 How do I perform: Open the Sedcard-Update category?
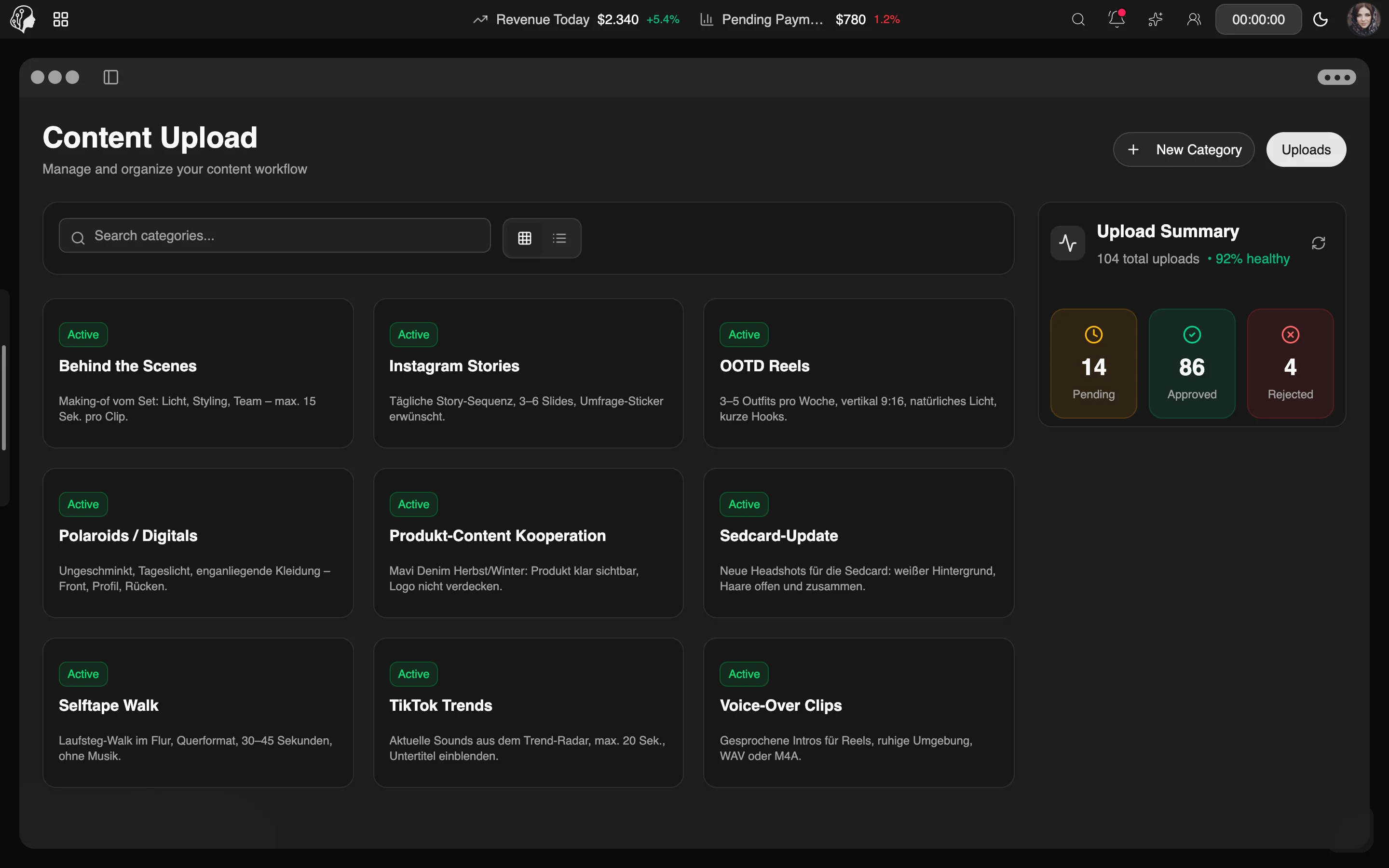858,543
